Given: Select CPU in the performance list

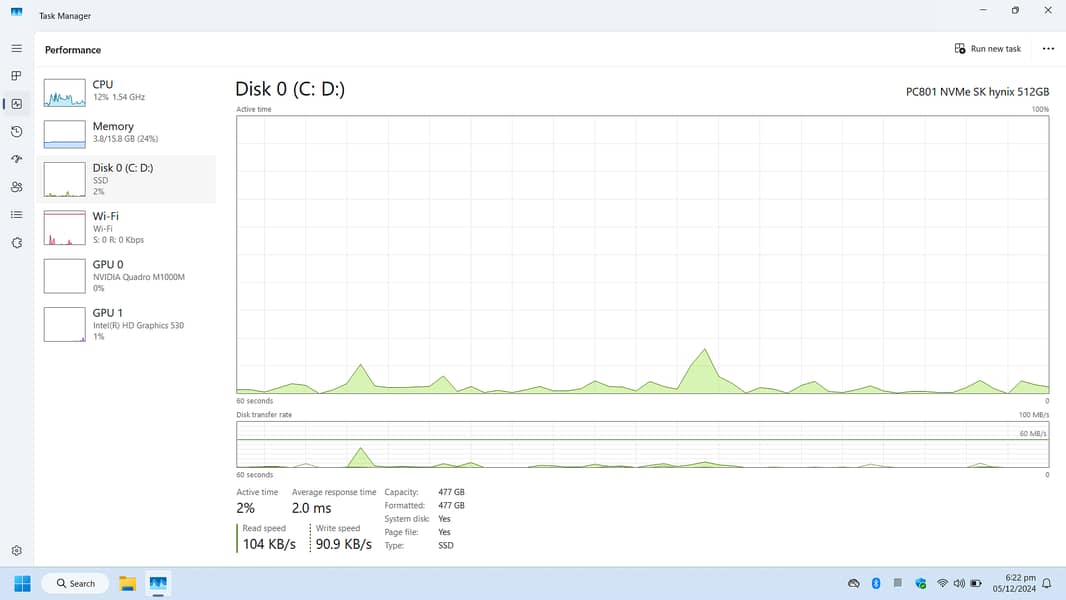Looking at the screenshot, I should tap(126, 91).
